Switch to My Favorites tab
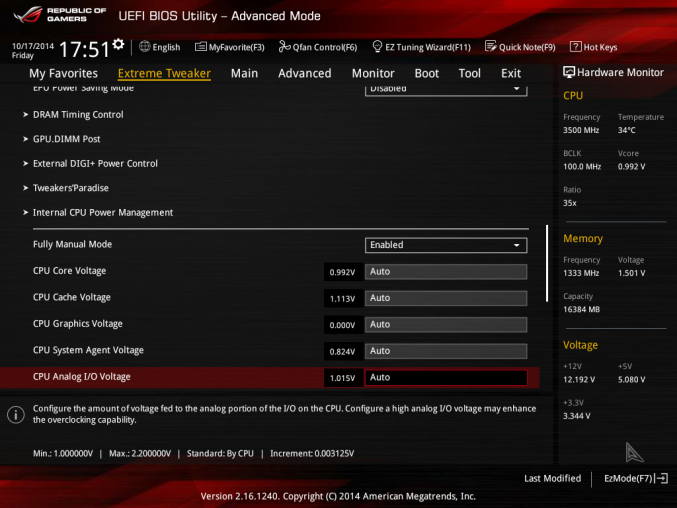The image size is (677, 508). [63, 73]
